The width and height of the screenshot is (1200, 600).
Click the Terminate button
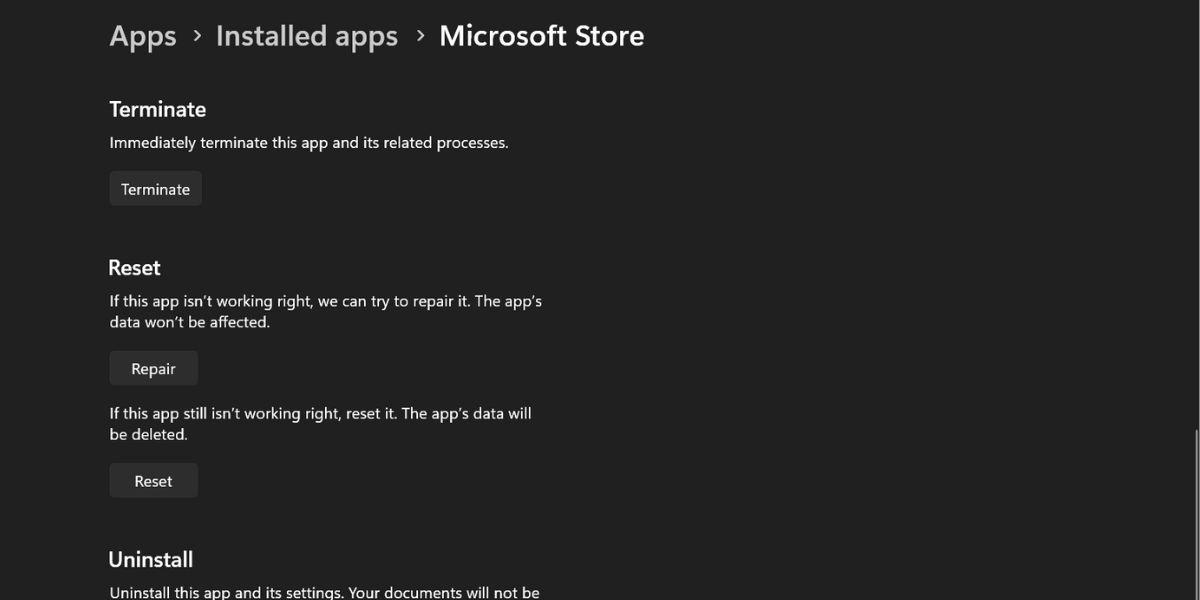click(155, 189)
